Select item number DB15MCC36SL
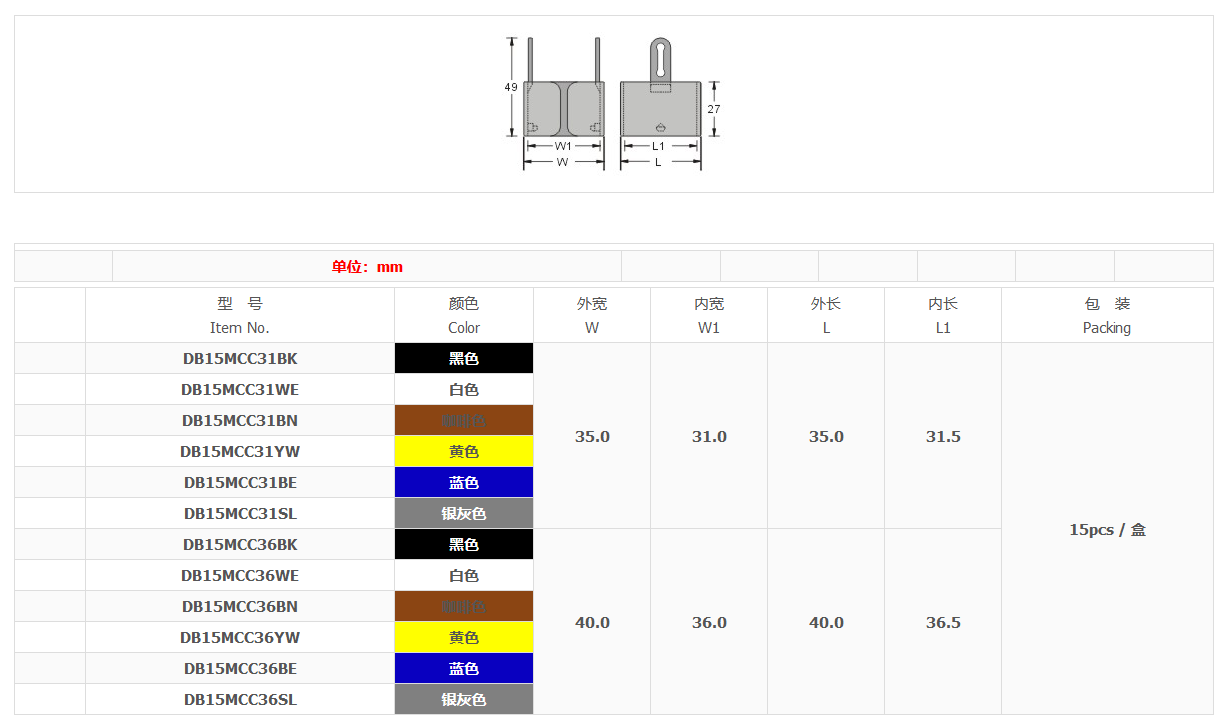Viewport: 1218px width, 720px height. 240,699
